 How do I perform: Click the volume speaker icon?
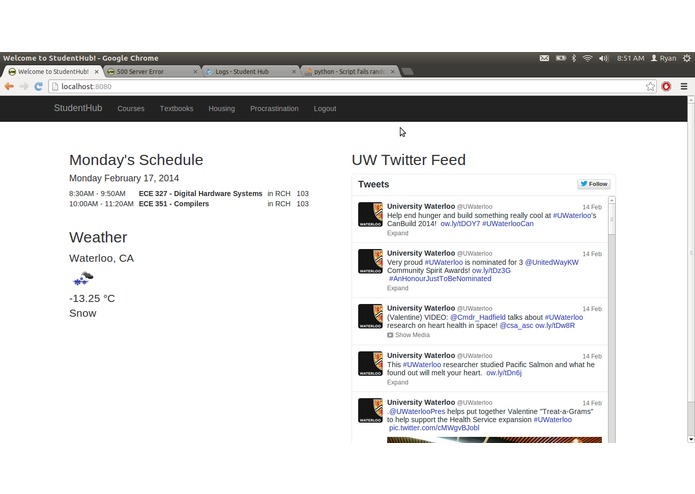coord(604,58)
